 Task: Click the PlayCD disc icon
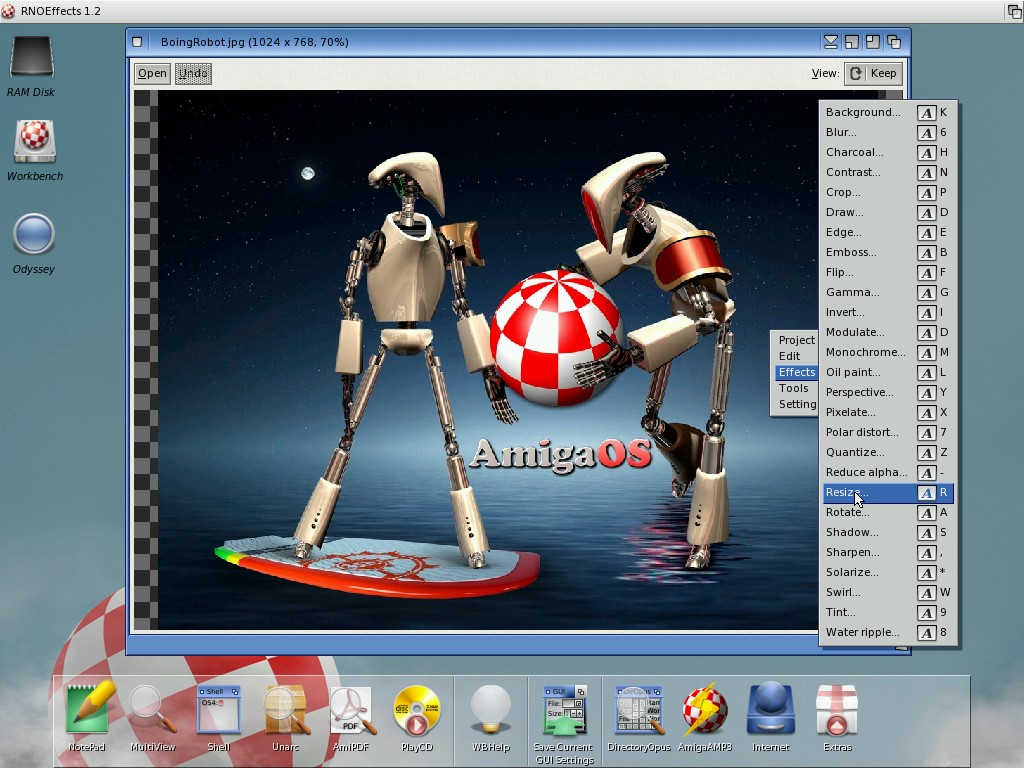click(x=417, y=710)
